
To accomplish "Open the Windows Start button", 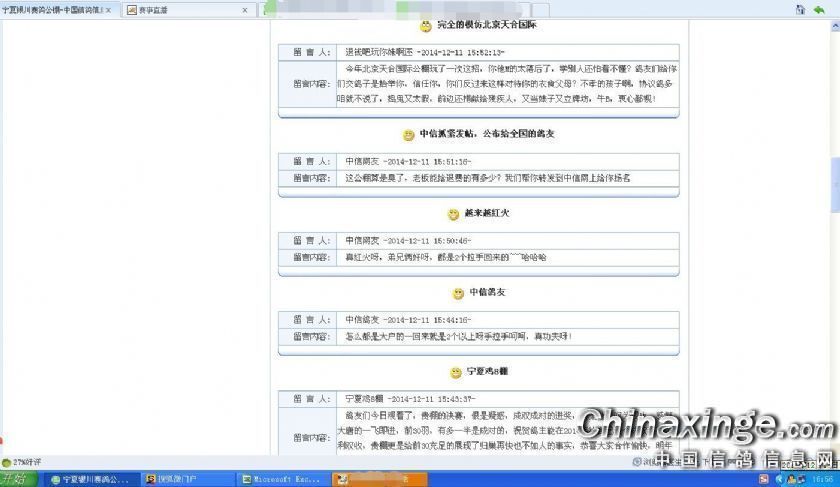I will click(14, 480).
